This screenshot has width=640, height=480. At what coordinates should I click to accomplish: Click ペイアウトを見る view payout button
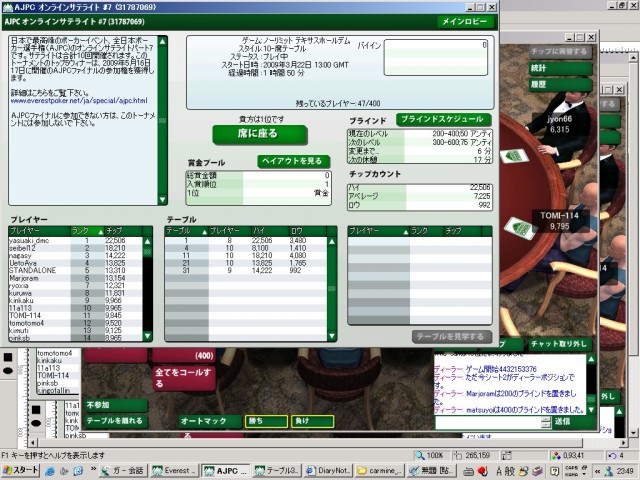293,161
